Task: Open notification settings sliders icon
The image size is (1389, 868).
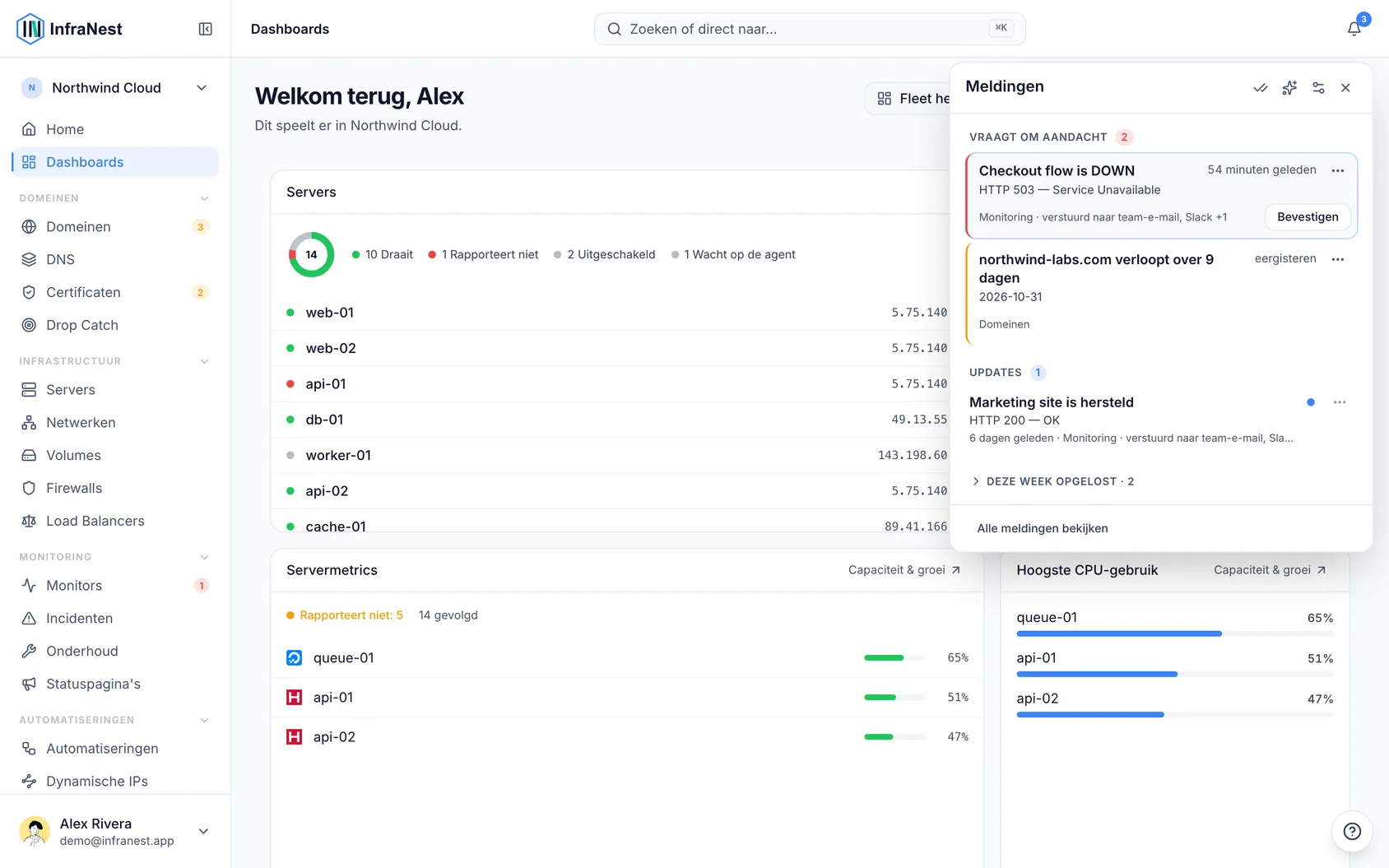Action: (1318, 88)
